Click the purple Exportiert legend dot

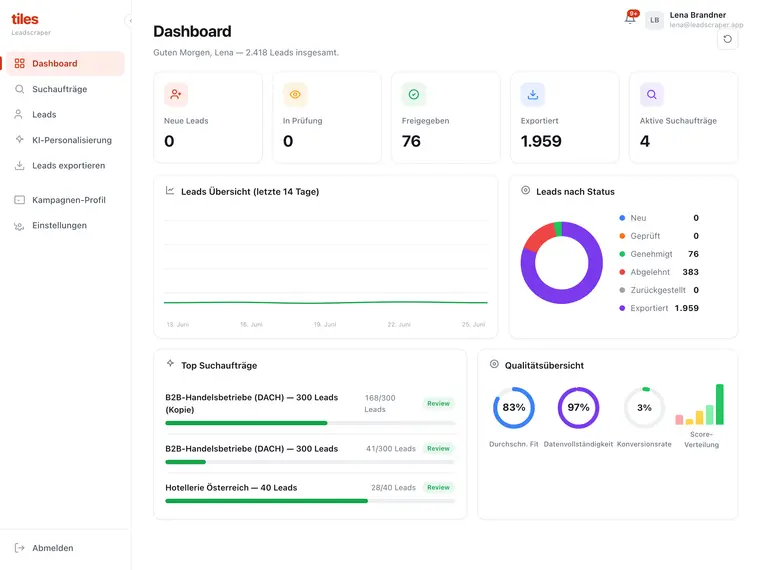tap(622, 308)
